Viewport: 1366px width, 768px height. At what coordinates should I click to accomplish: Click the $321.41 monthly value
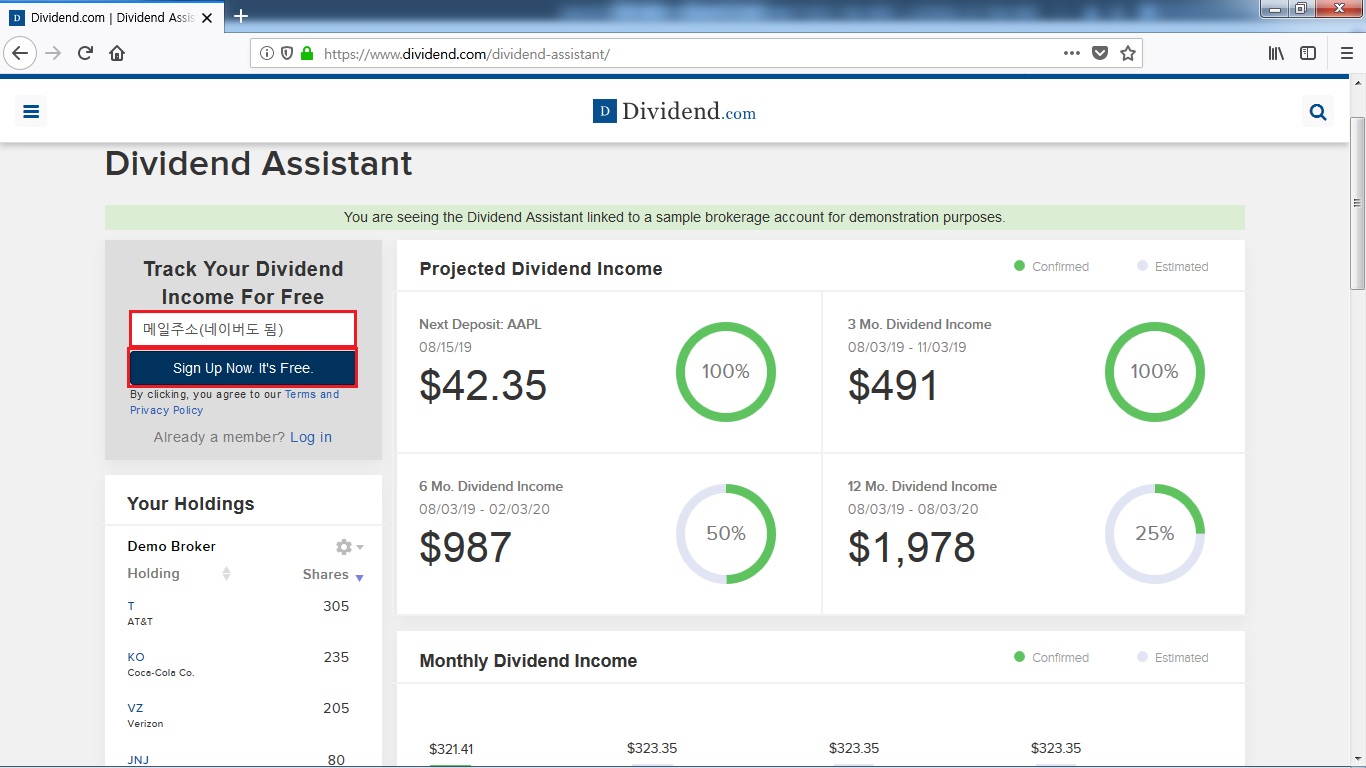(451, 748)
